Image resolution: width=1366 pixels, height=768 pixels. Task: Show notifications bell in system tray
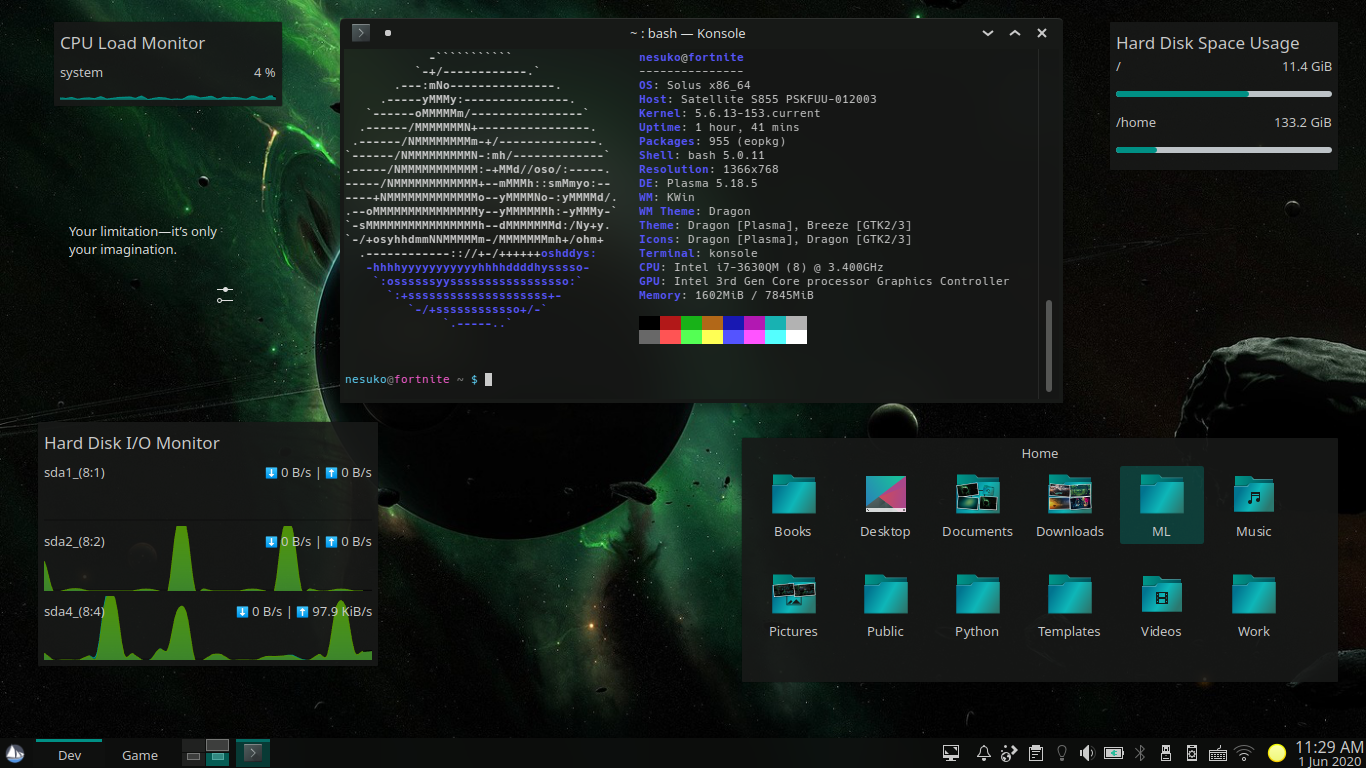pos(983,753)
